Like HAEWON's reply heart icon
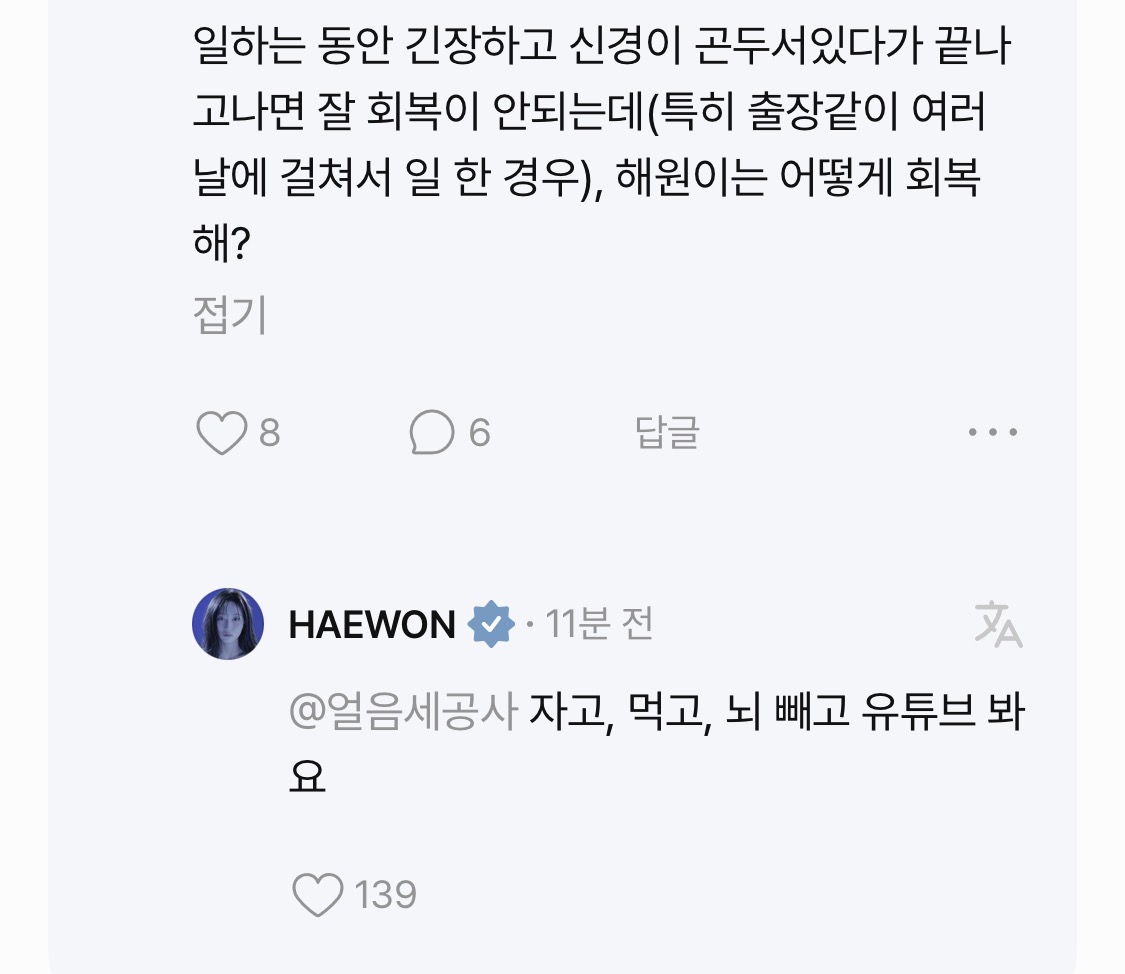This screenshot has height=974, width=1125. pos(318,894)
